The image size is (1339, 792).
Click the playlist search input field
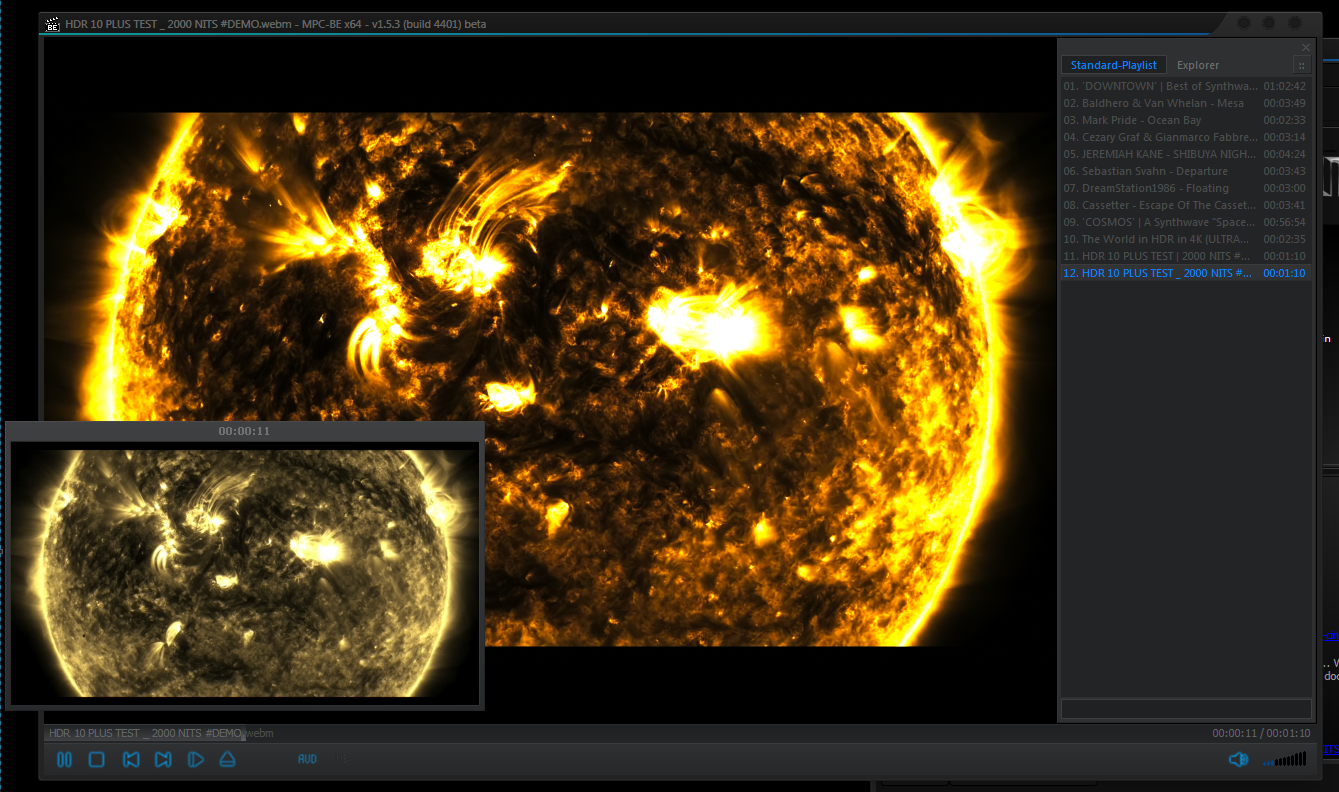pyautogui.click(x=1186, y=708)
